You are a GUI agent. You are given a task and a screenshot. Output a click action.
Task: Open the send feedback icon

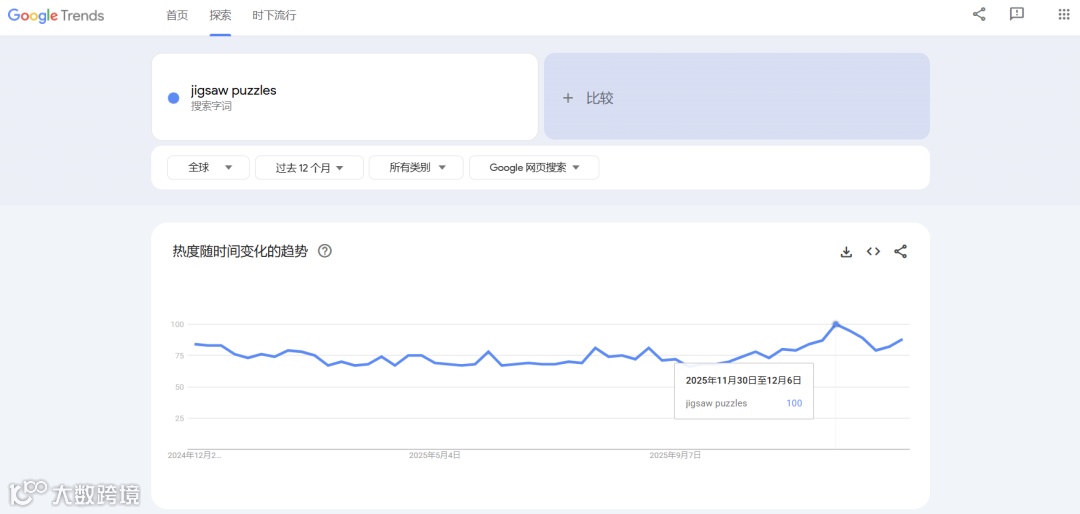pos(1017,14)
